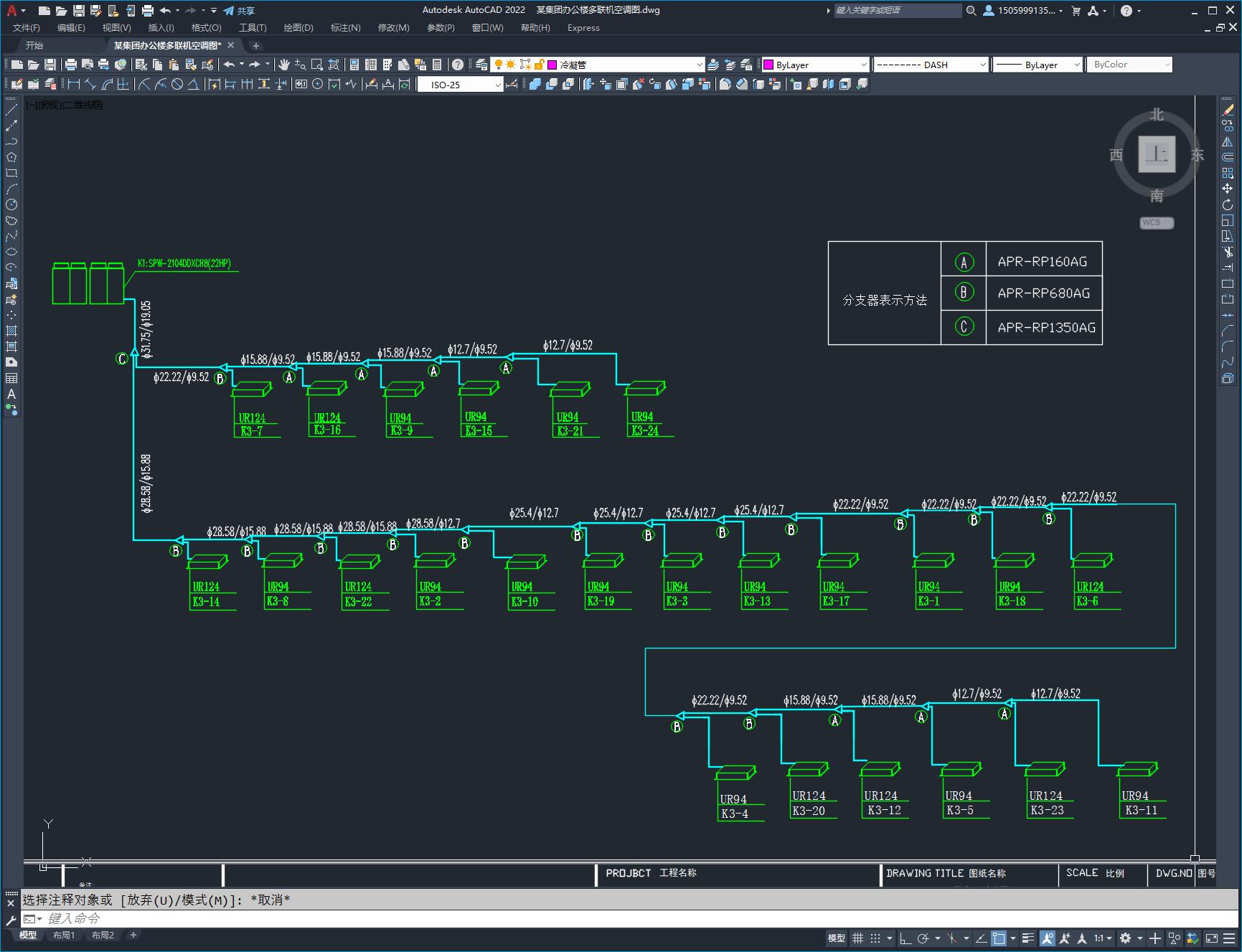This screenshot has width=1242, height=952.
Task: Click the Move tool in the modify toolbar
Action: pos(1228,189)
